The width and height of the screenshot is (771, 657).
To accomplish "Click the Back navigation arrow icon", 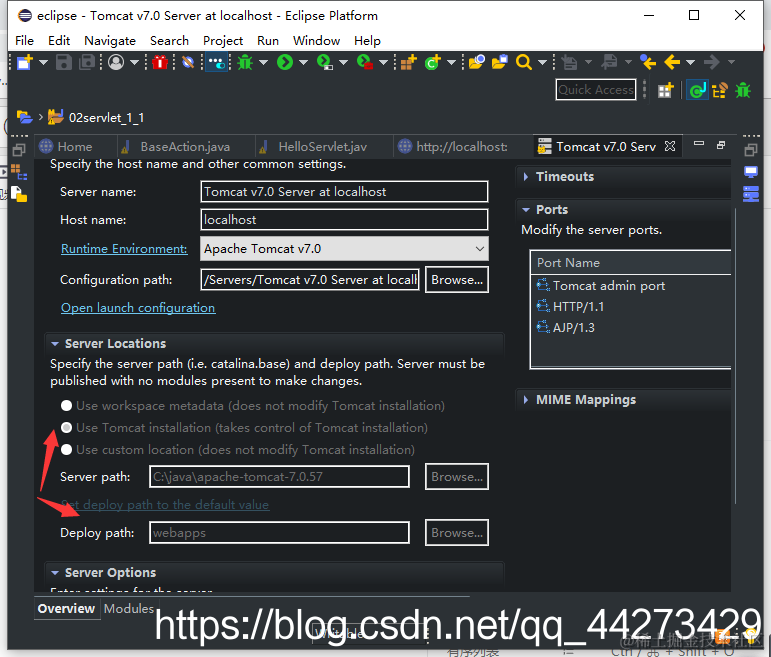I will tap(672, 62).
